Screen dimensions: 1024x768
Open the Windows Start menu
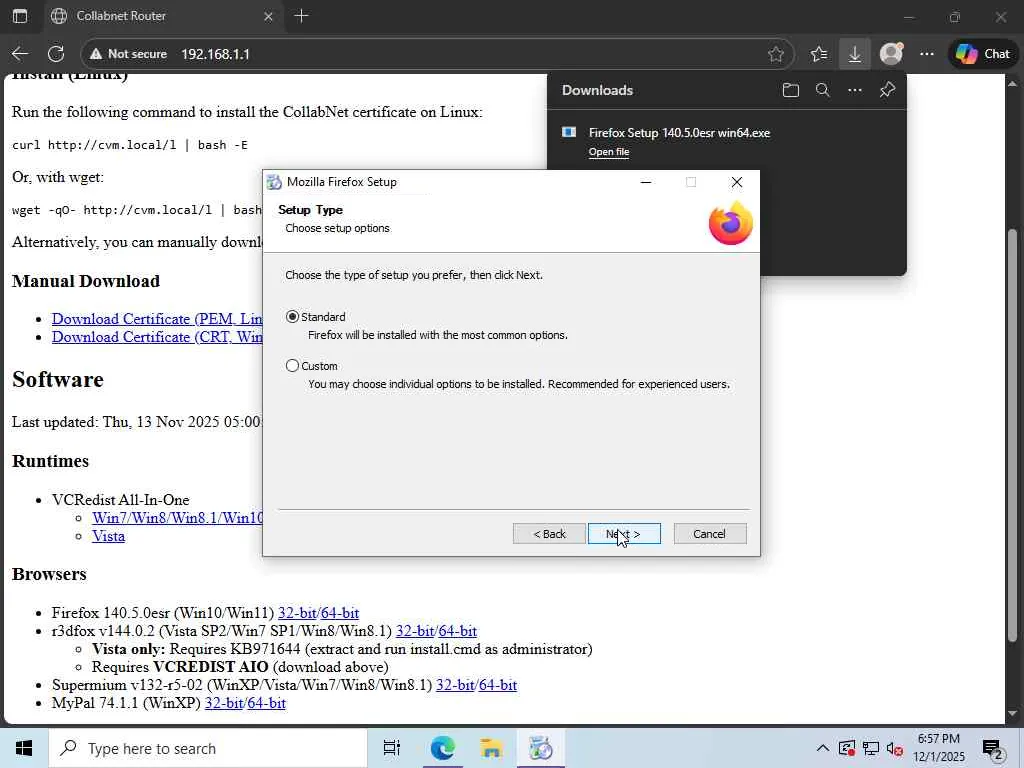[x=24, y=748]
